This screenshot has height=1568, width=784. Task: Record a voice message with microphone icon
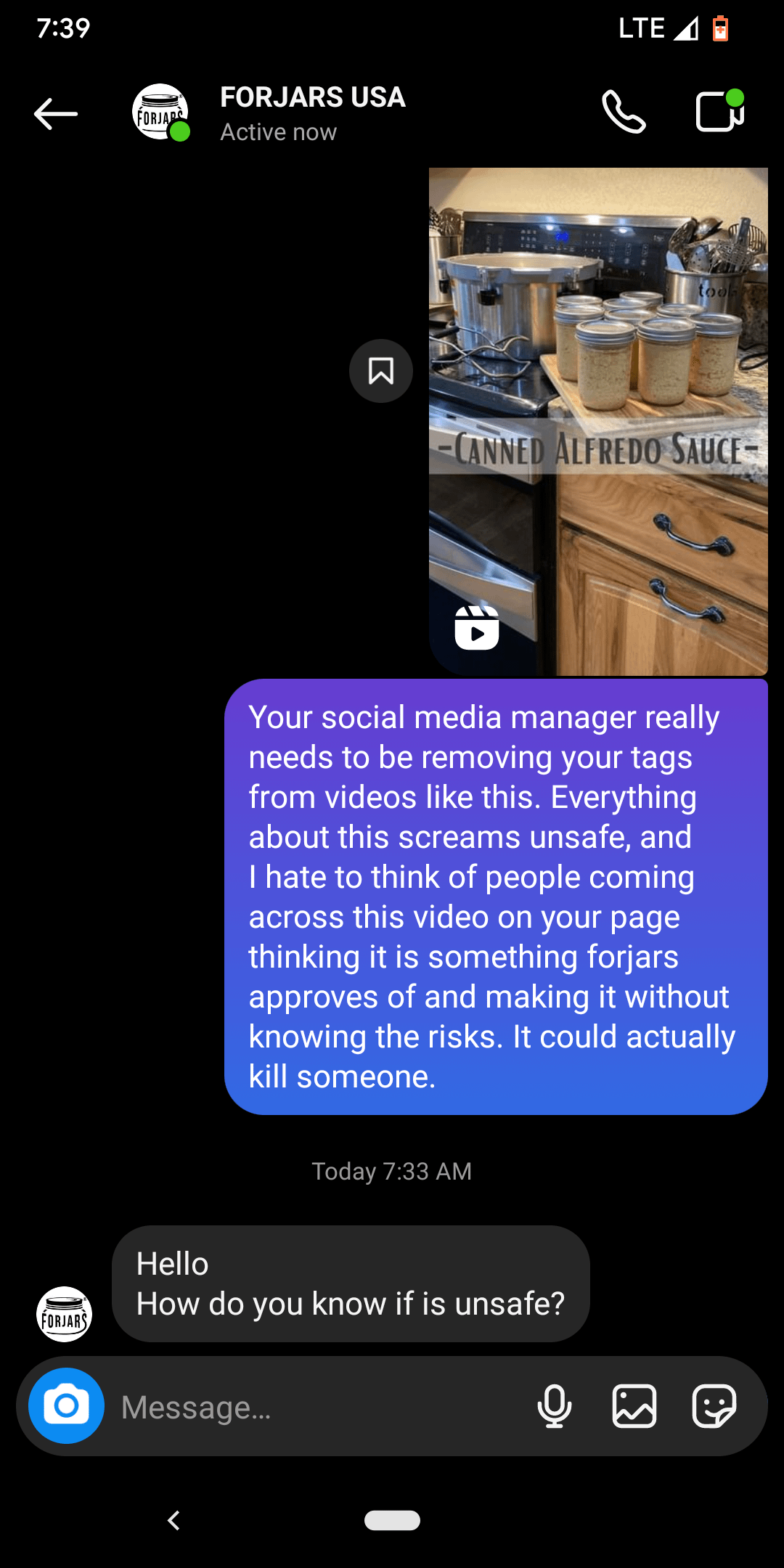[555, 1406]
